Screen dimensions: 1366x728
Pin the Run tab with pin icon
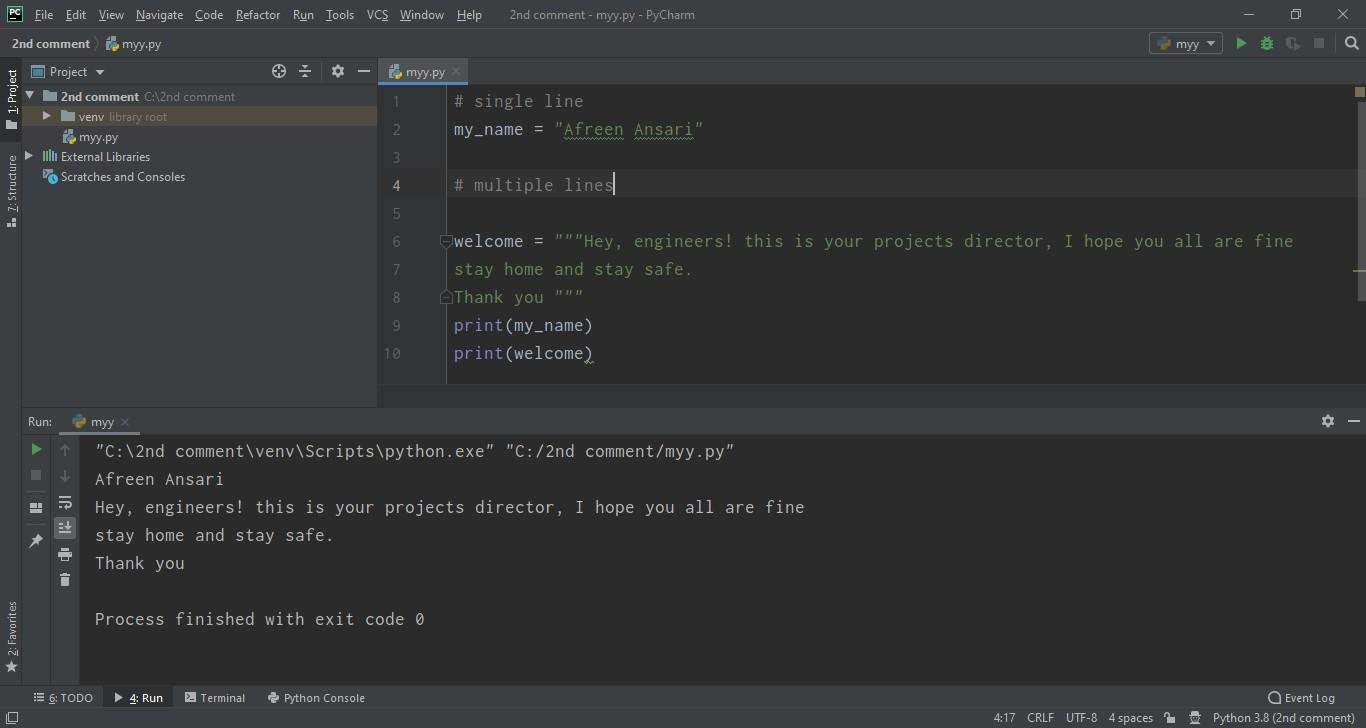[x=35, y=540]
